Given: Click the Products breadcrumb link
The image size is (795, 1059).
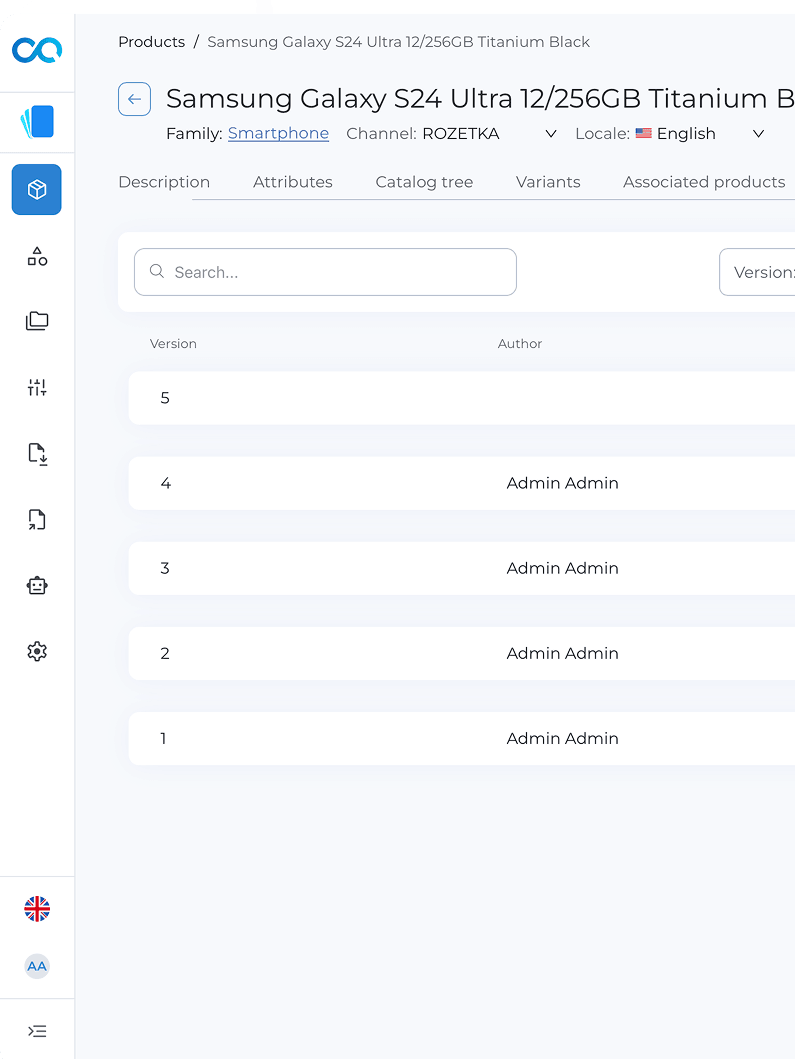Looking at the screenshot, I should click(151, 42).
